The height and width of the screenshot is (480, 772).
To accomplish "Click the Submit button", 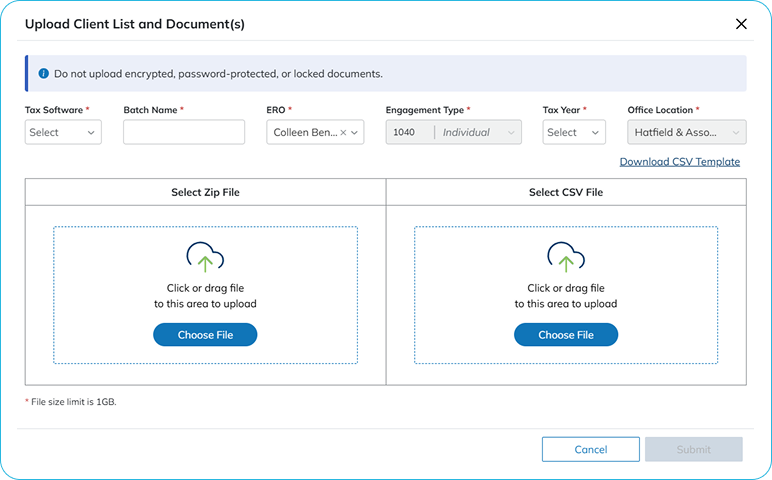I will [x=694, y=449].
